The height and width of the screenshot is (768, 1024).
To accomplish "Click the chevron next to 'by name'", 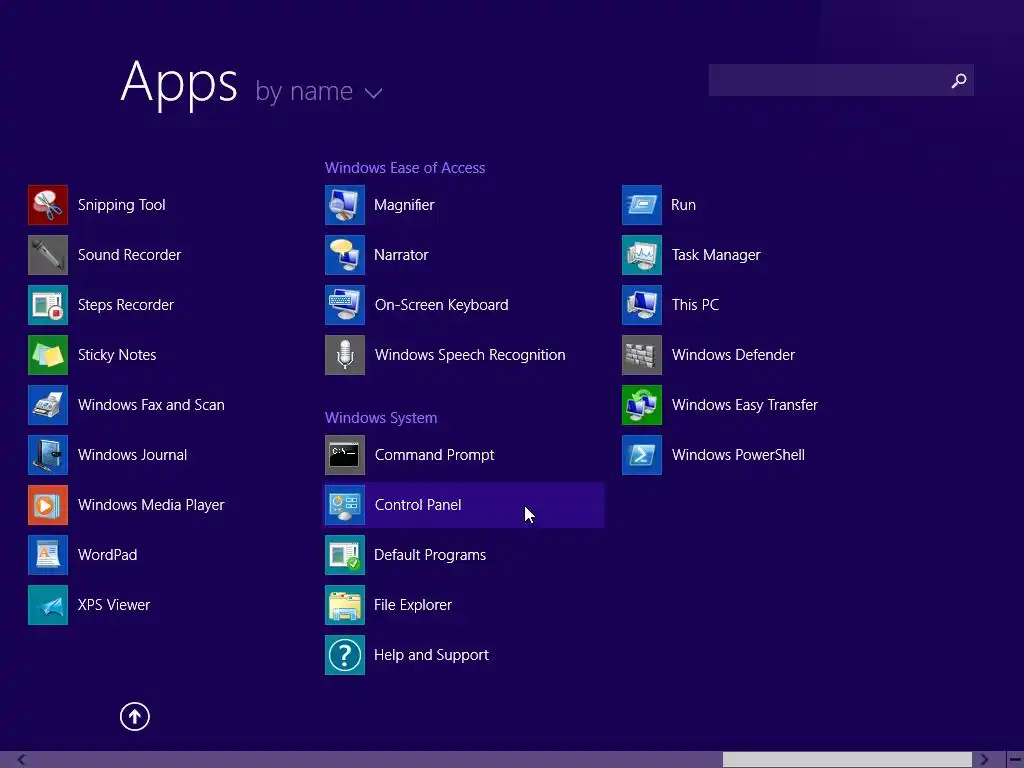I will point(373,94).
